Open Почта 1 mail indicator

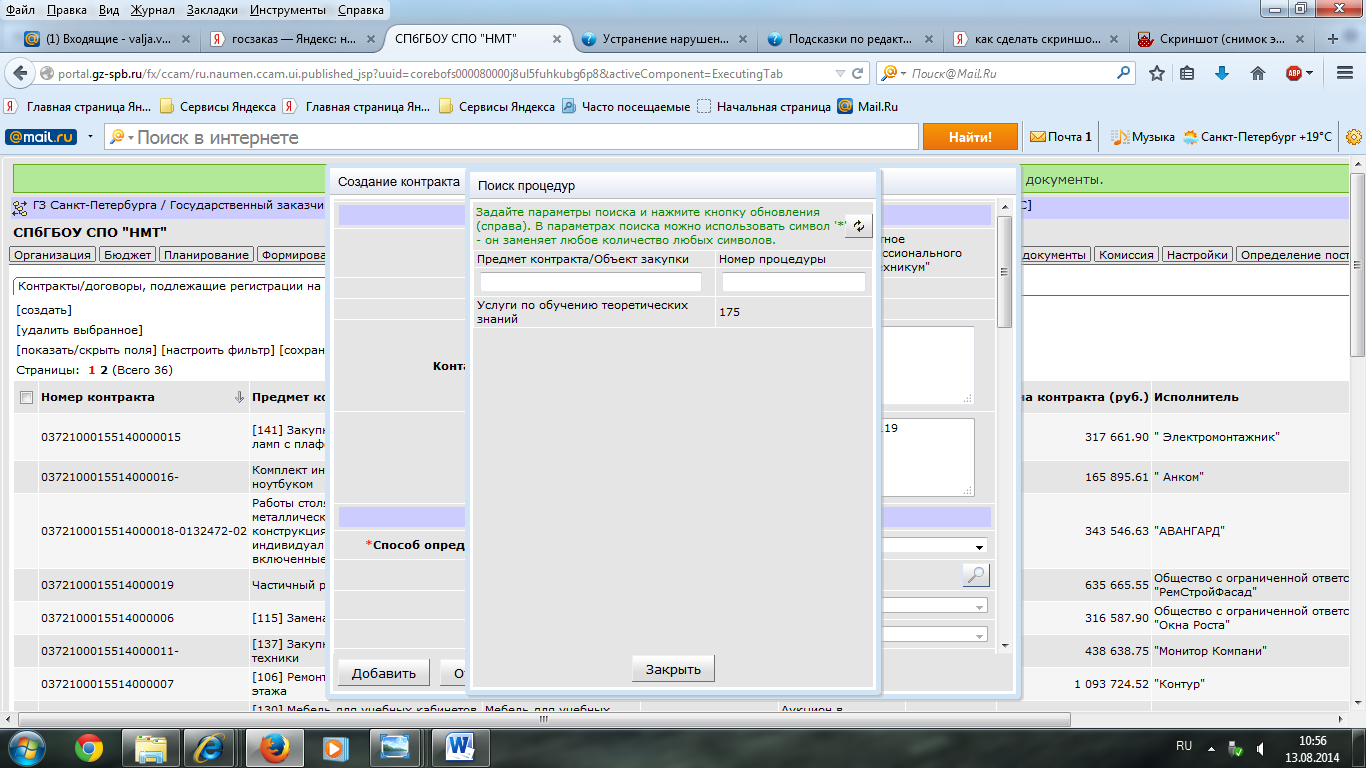1061,137
